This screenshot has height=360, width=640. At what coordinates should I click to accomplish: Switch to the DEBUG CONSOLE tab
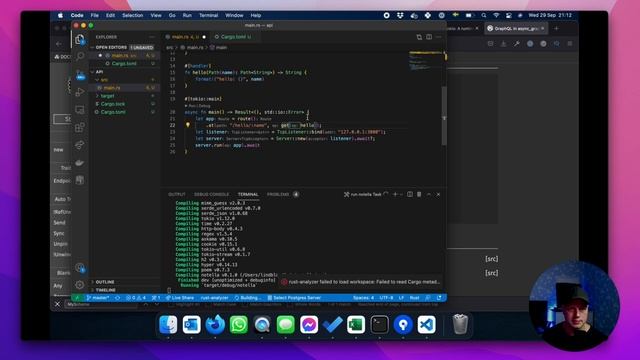tap(211, 194)
